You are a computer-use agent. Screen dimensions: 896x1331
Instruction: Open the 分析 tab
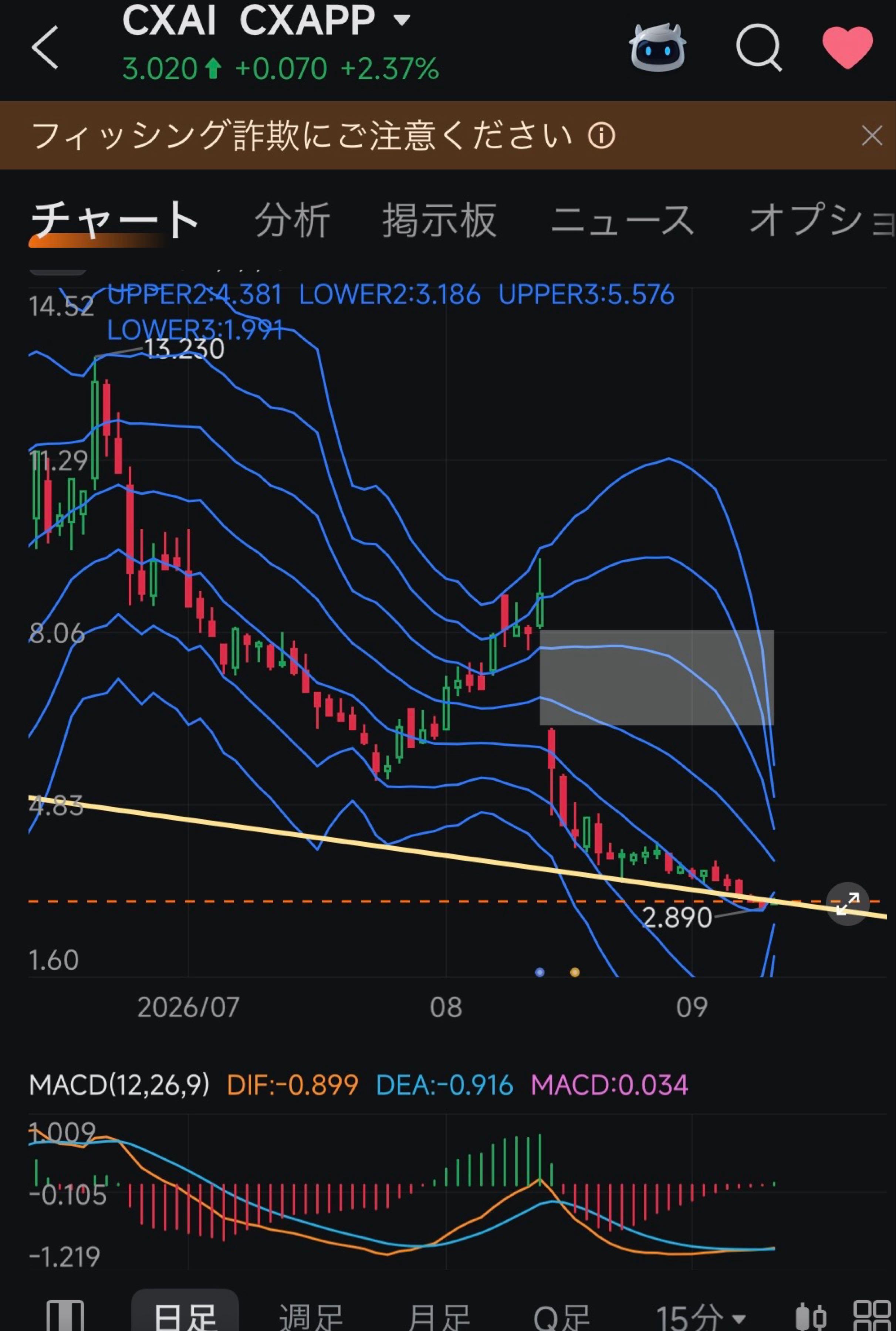pyautogui.click(x=292, y=220)
